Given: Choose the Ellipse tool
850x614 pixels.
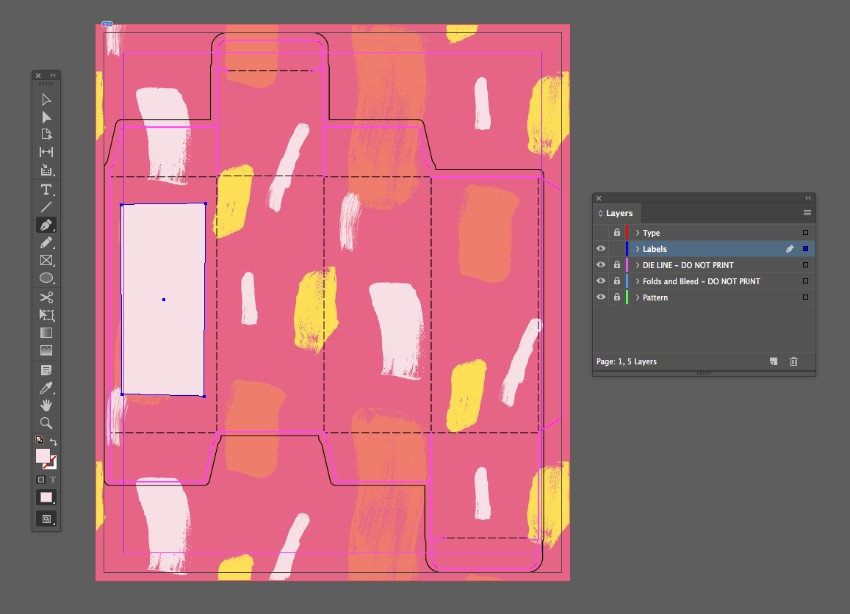Looking at the screenshot, I should (x=46, y=278).
